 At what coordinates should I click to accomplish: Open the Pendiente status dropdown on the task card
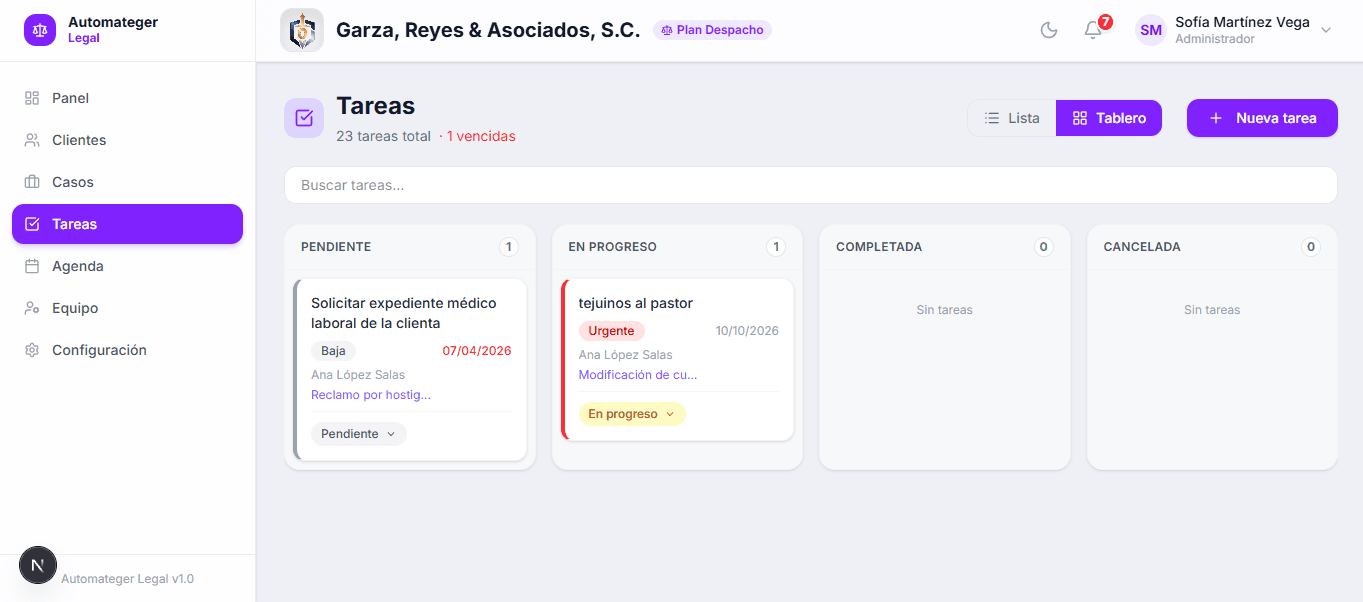pyautogui.click(x=358, y=433)
